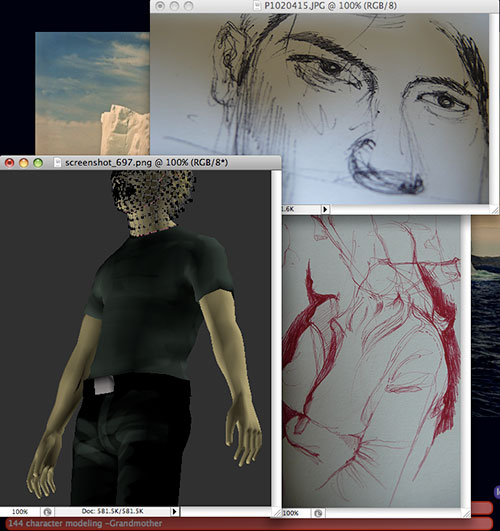
Task: Click the document icon beside screenshot_697.png title
Action: pos(57,163)
